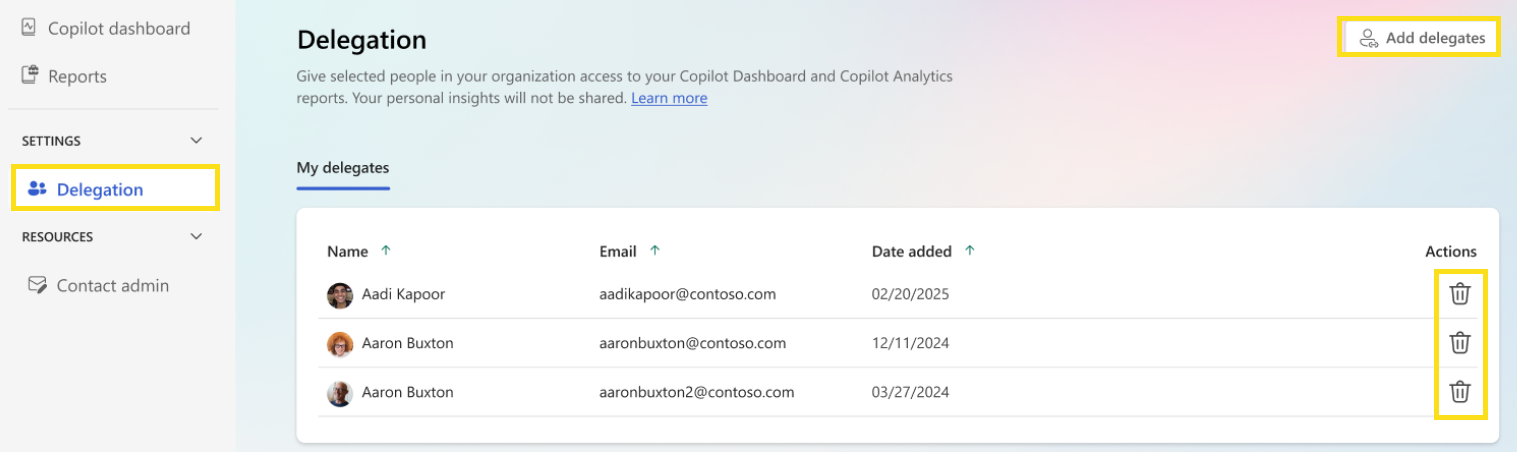Click the Delegation people icon
The image size is (1517, 452).
pyautogui.click(x=38, y=189)
